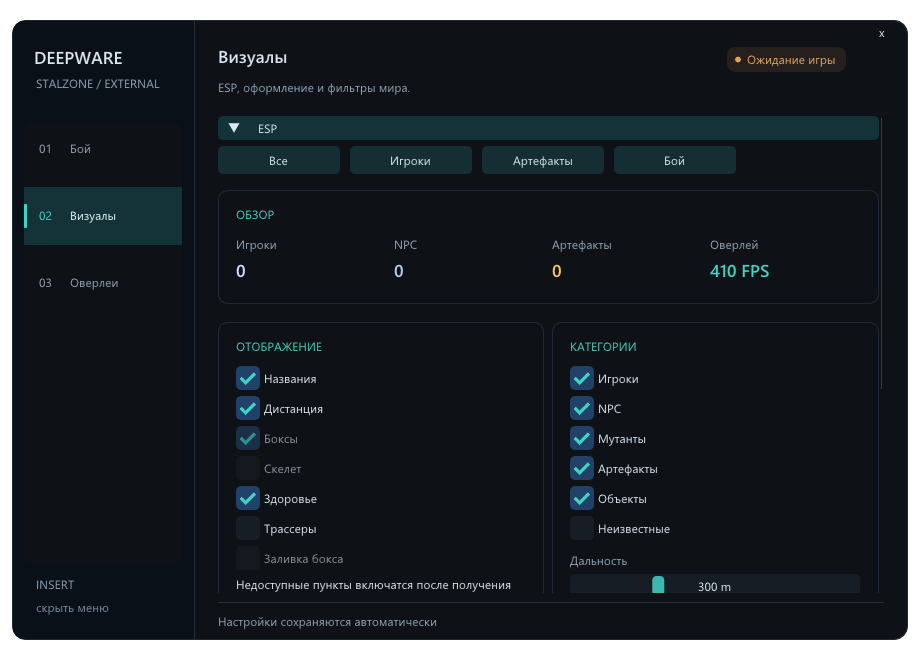The image size is (920, 660).
Task: Toggle the Мутанты category checkbox
Action: 581,438
